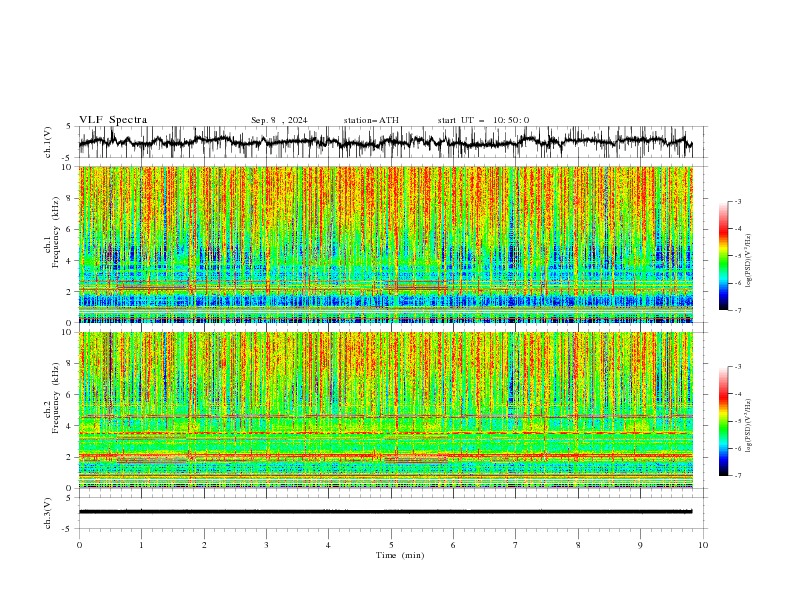Select the date text "Sep. 8 , 2024"
The width and height of the screenshot is (792, 612).
pyautogui.click(x=279, y=120)
